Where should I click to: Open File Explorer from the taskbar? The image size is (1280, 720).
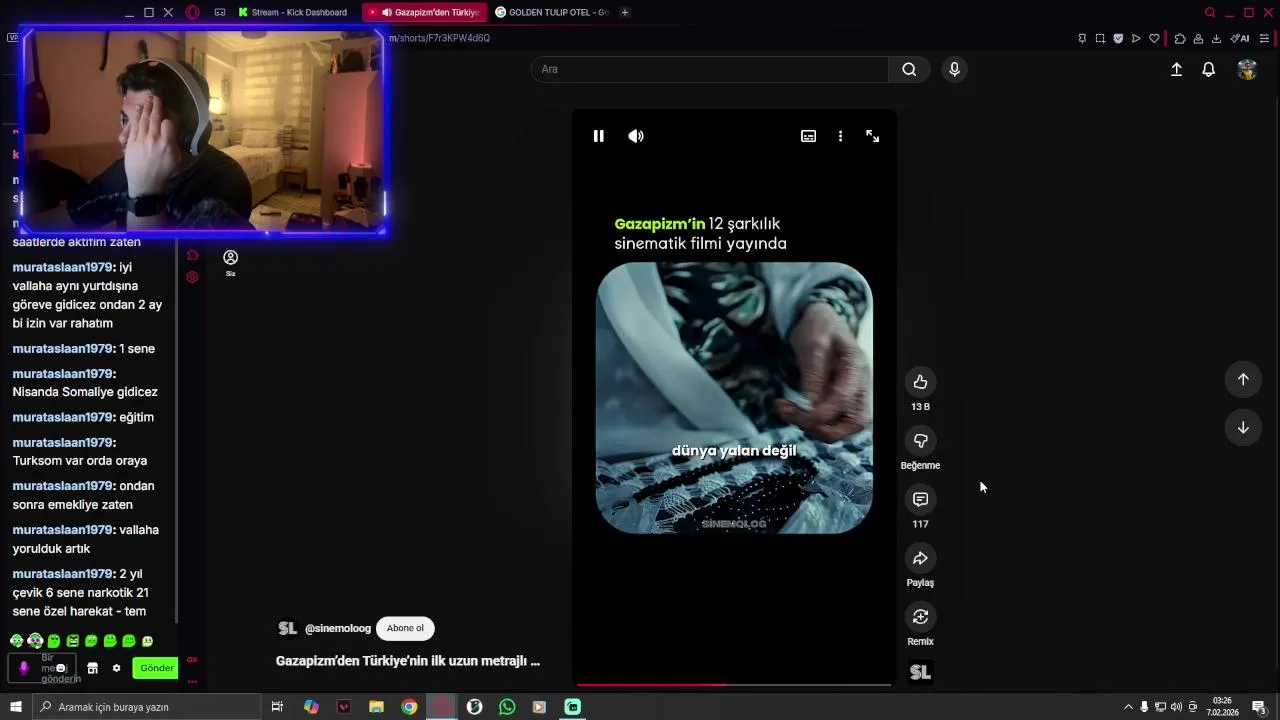tap(376, 707)
